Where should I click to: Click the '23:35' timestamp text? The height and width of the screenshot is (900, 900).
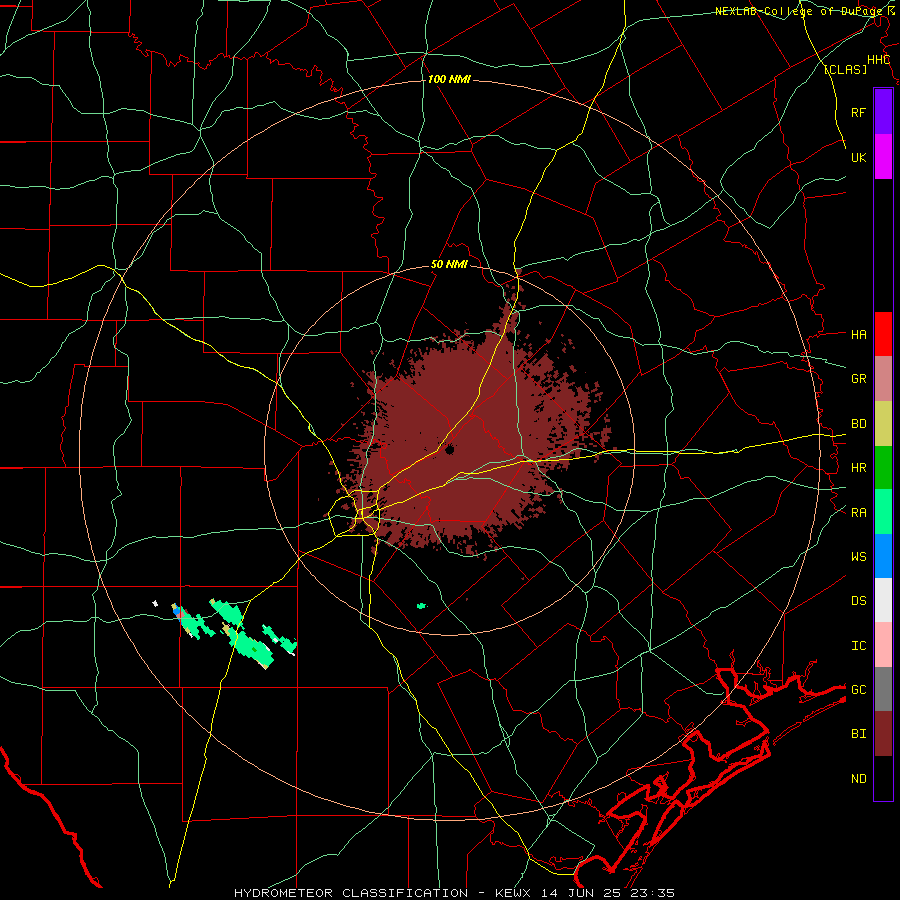pos(653,893)
